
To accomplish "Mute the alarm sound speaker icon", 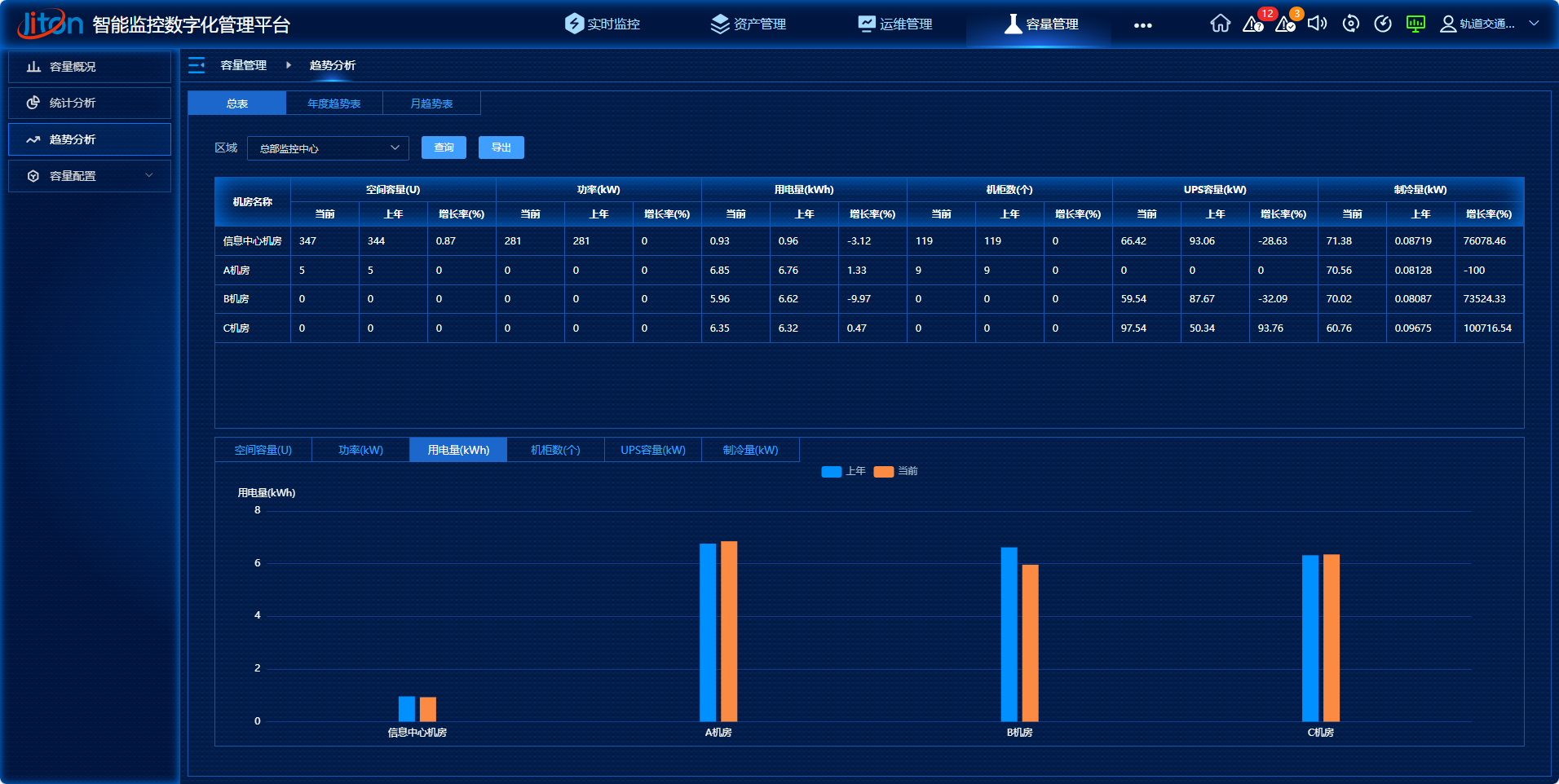I will [1317, 24].
